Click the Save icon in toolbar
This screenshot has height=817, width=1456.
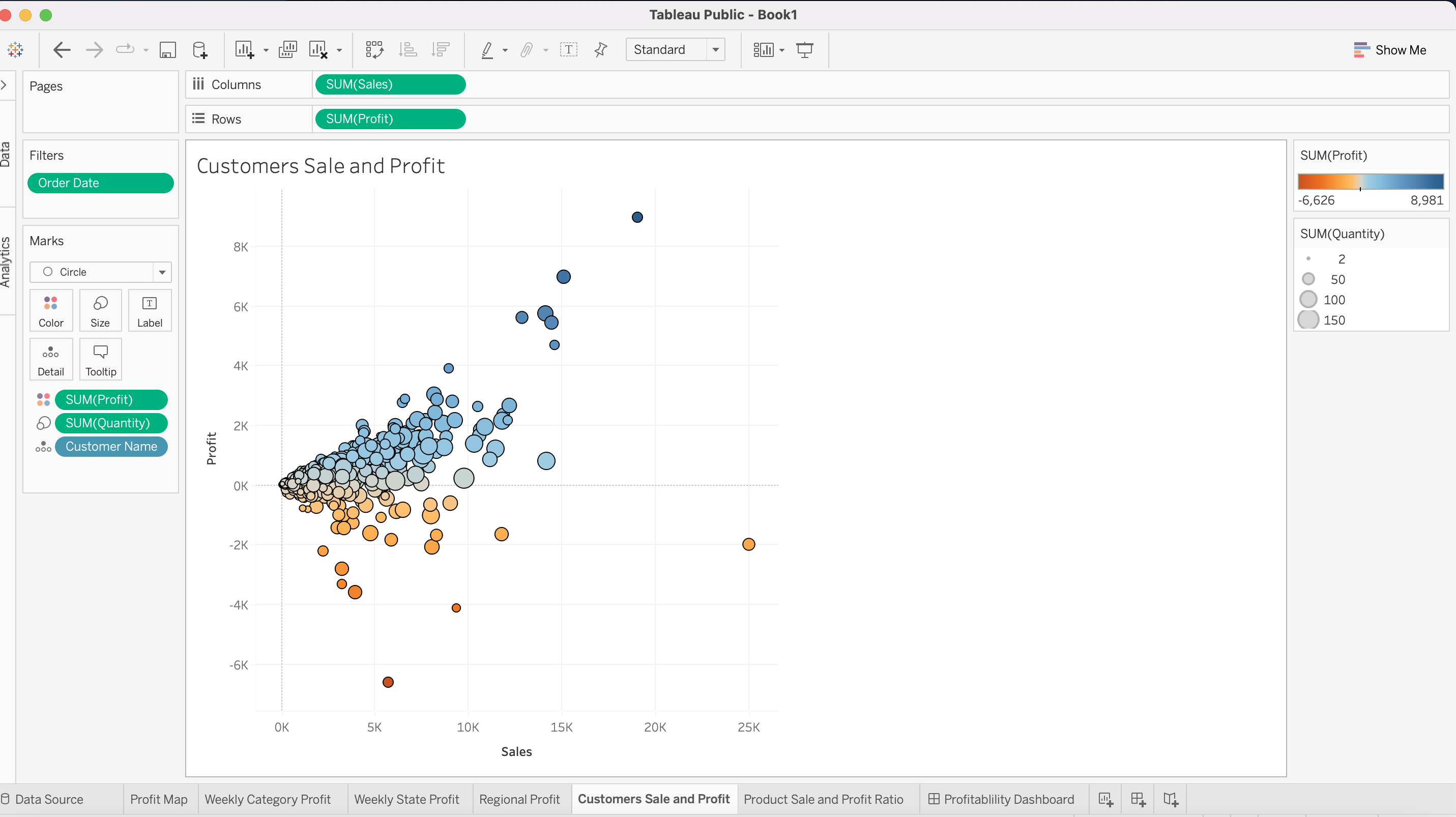167,50
